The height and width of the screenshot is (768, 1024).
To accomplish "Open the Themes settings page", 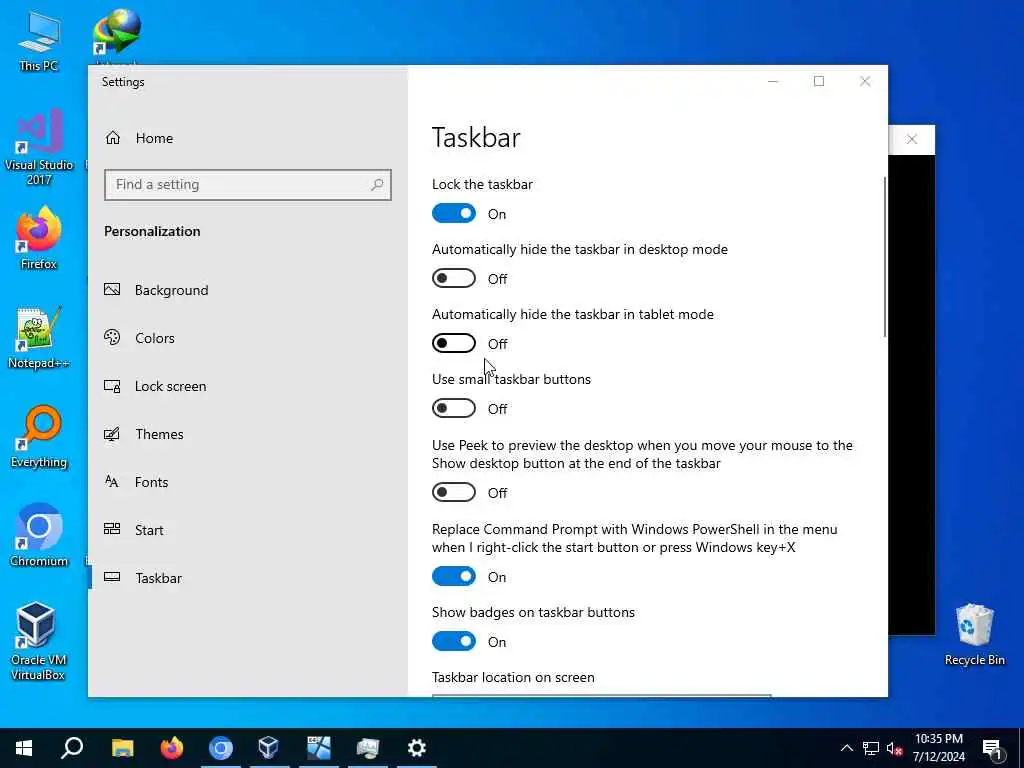I will [248, 434].
